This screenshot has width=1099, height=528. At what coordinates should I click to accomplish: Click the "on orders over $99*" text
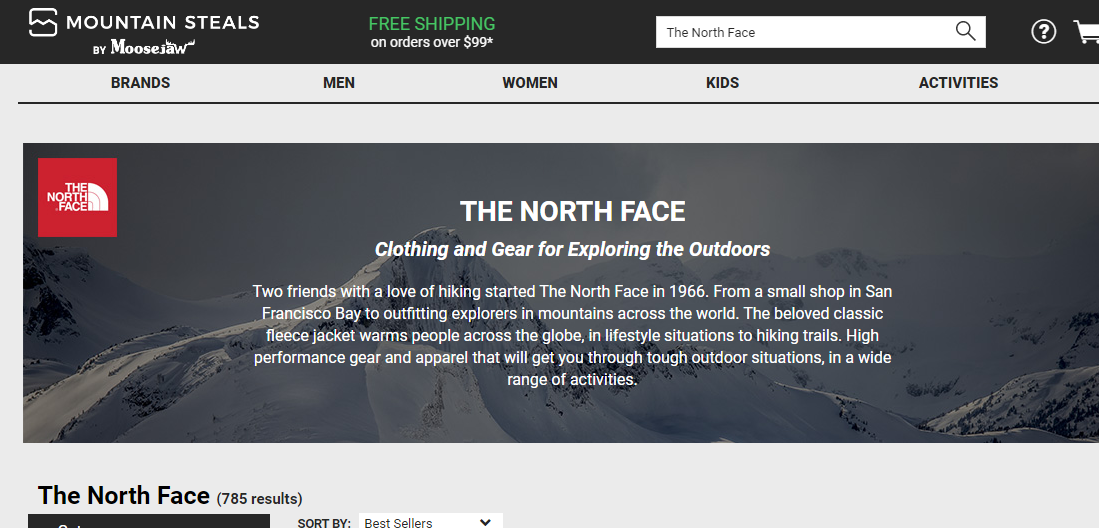pyautogui.click(x=431, y=43)
